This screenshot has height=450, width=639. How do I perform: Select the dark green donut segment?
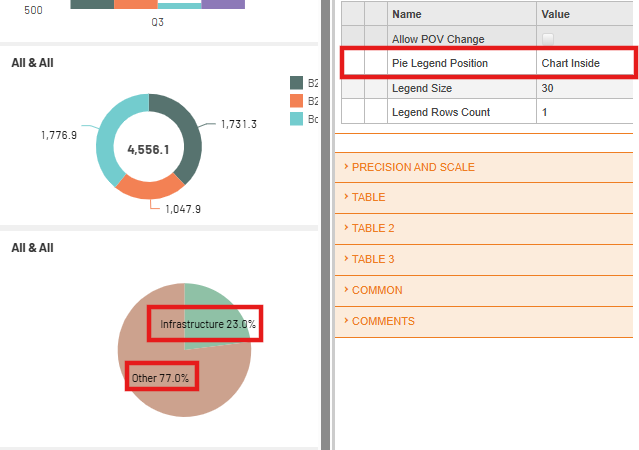coord(187,135)
